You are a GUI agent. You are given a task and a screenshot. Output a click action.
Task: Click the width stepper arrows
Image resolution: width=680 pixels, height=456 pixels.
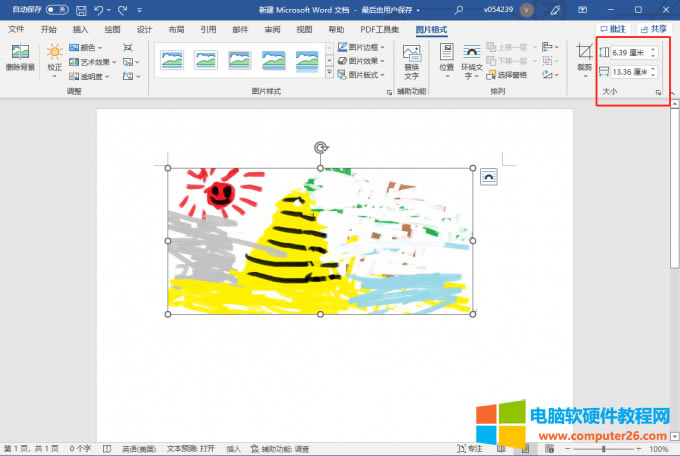pyautogui.click(x=653, y=72)
